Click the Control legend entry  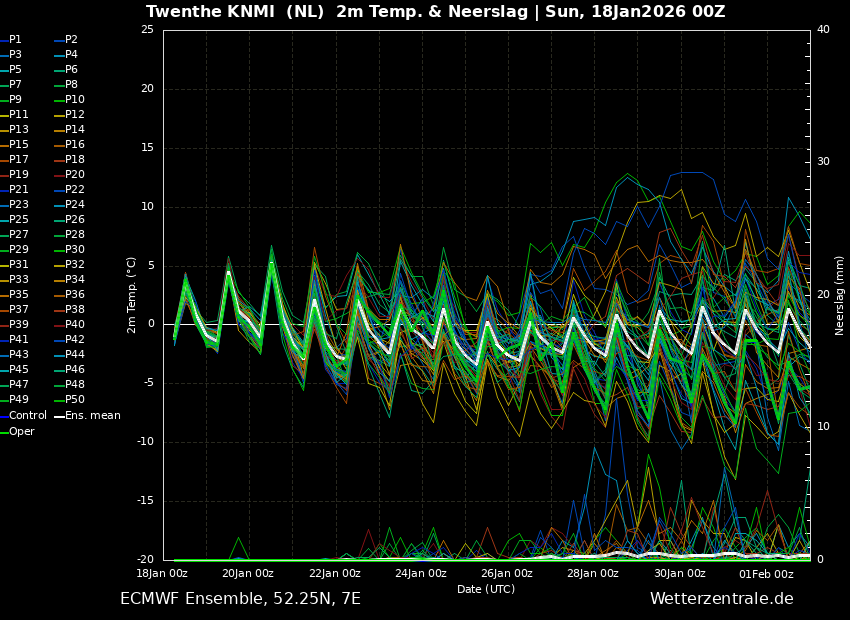pyautogui.click(x=27, y=415)
